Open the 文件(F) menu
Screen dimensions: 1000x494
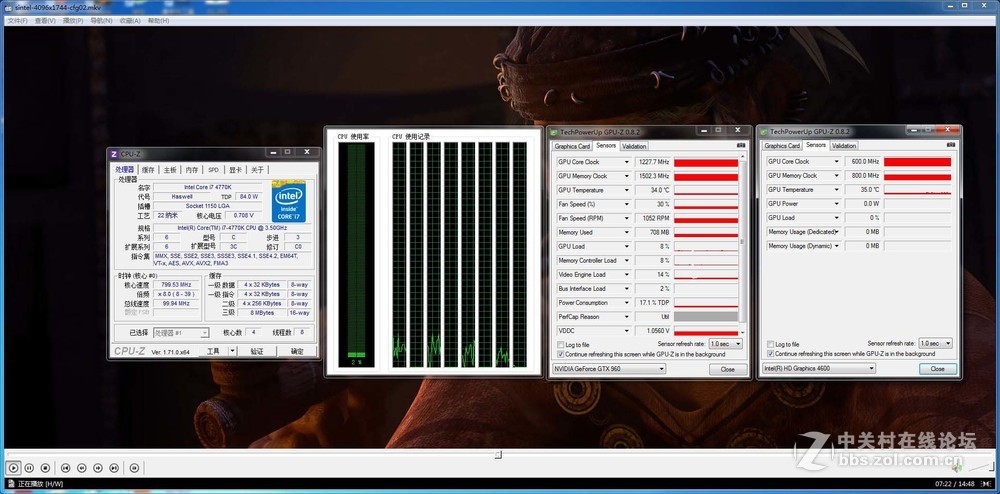17,20
